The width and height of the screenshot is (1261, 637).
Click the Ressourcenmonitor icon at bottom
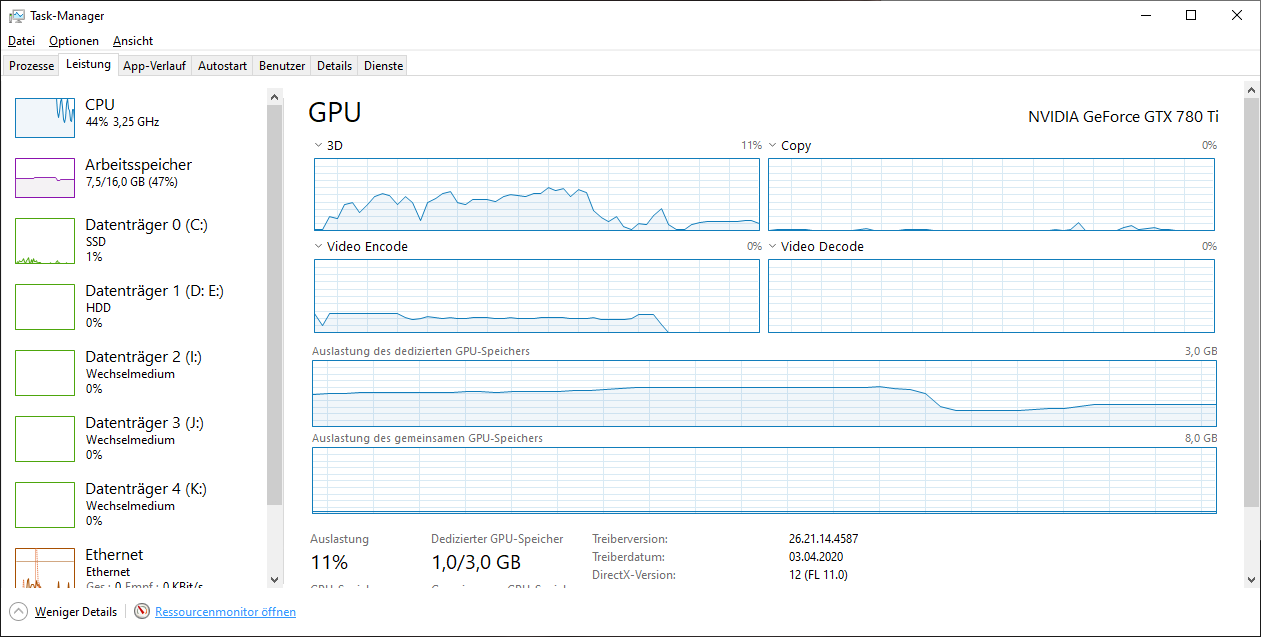(x=142, y=612)
